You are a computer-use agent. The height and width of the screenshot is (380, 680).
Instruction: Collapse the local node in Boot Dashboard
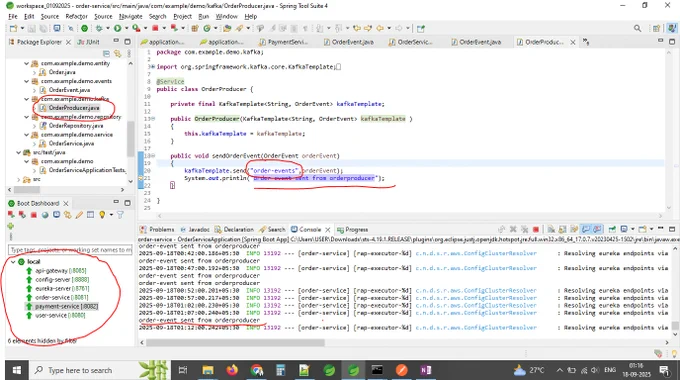13,262
